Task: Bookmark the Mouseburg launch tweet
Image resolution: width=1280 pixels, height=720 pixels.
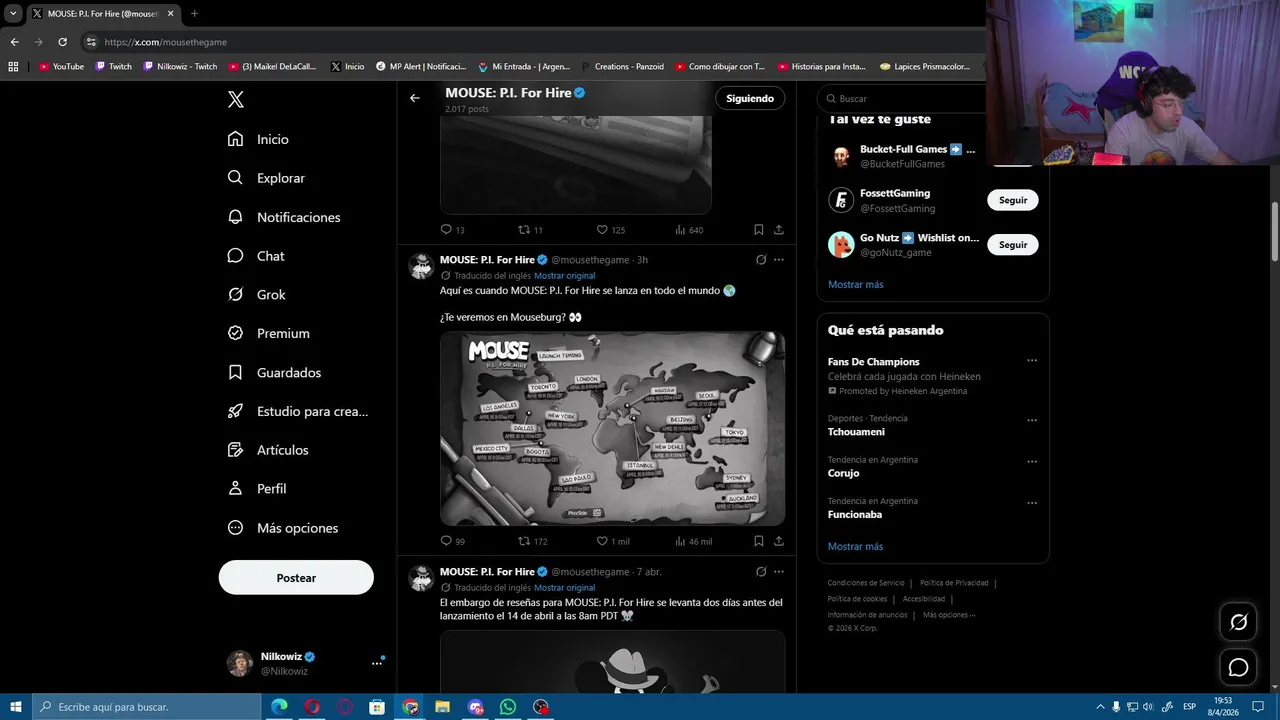Action: pyautogui.click(x=759, y=541)
